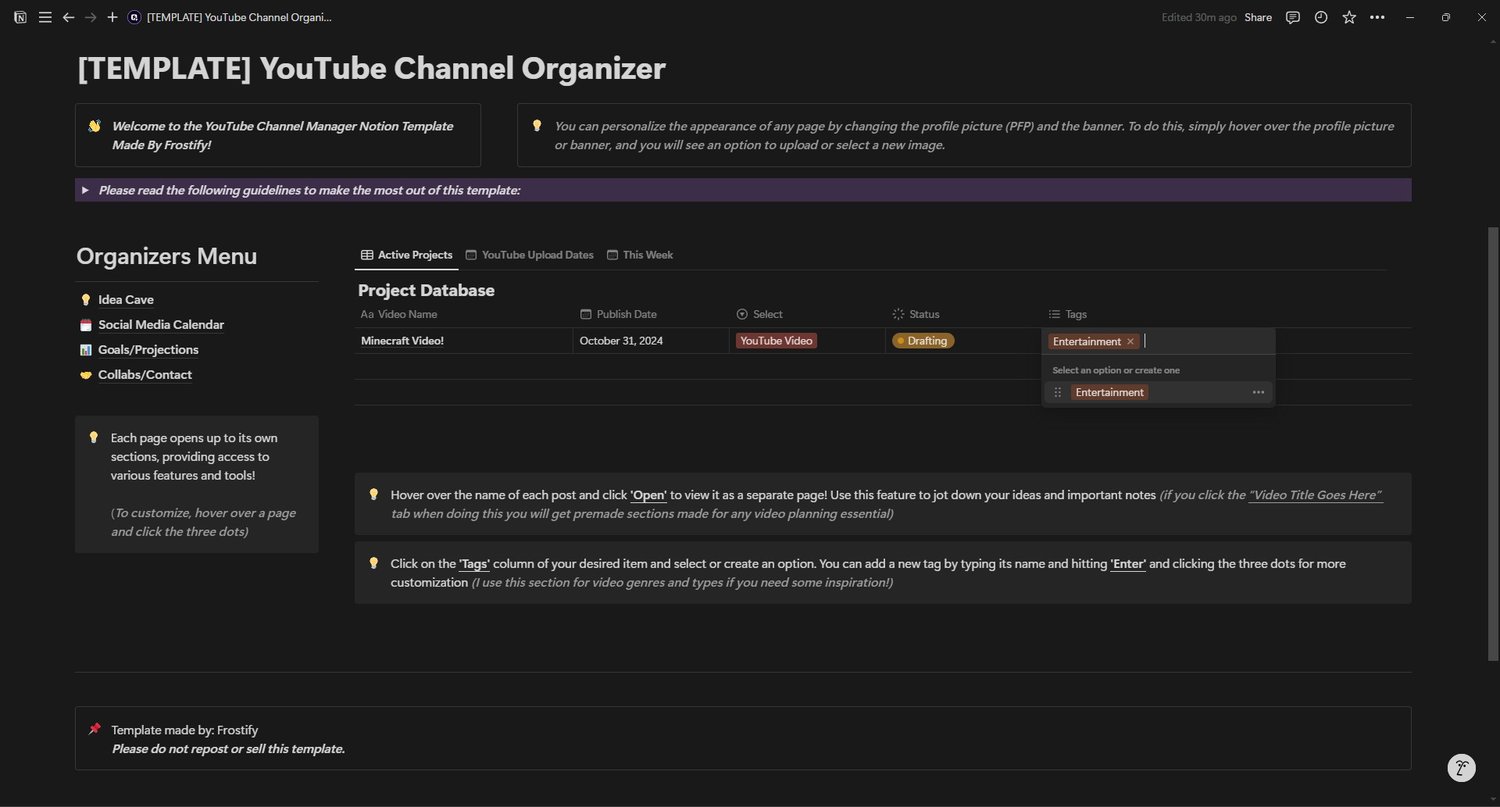The image size is (1500, 807).
Task: Open the YouTube Video select tag
Action: tap(776, 341)
